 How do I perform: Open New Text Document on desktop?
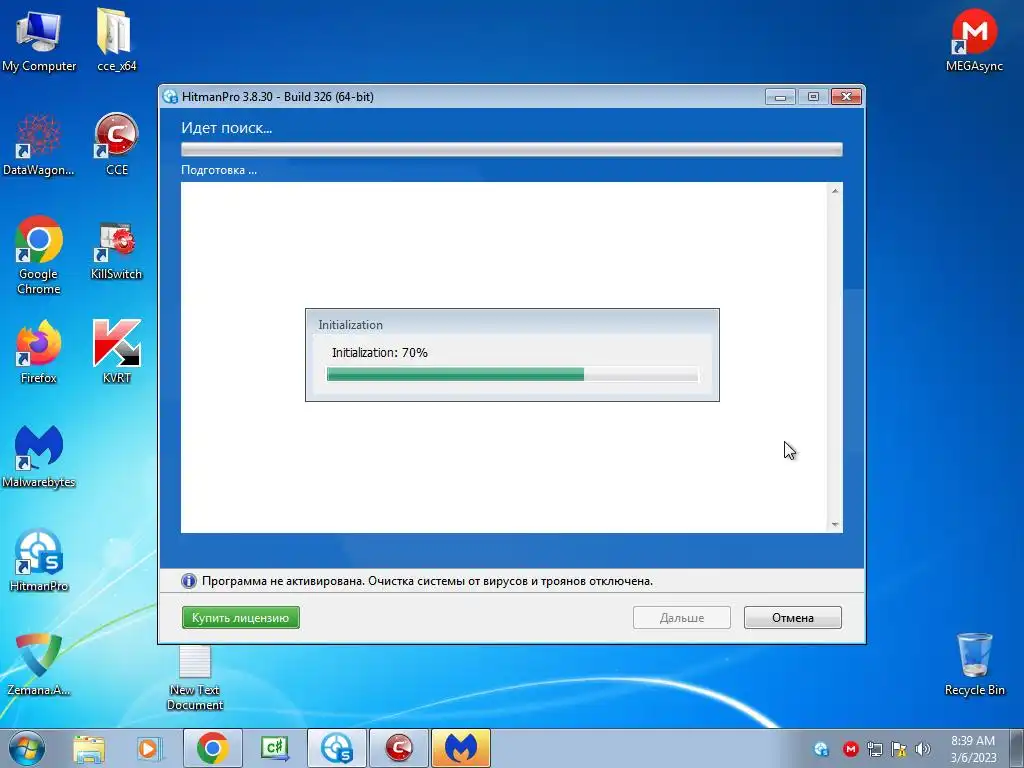coord(195,677)
